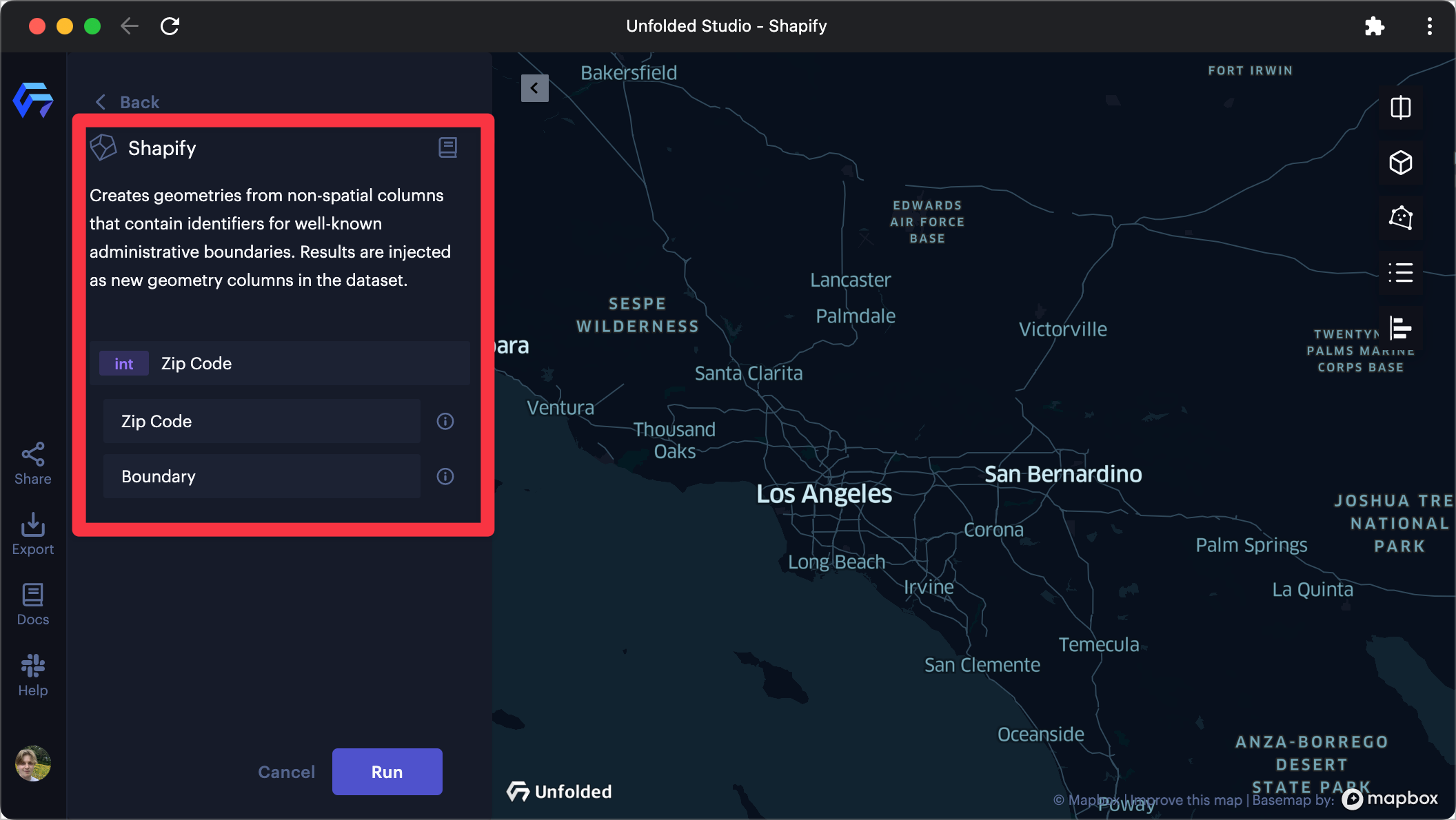Show info for the Zip Code option
Viewport: 1456px width, 820px height.
point(445,421)
